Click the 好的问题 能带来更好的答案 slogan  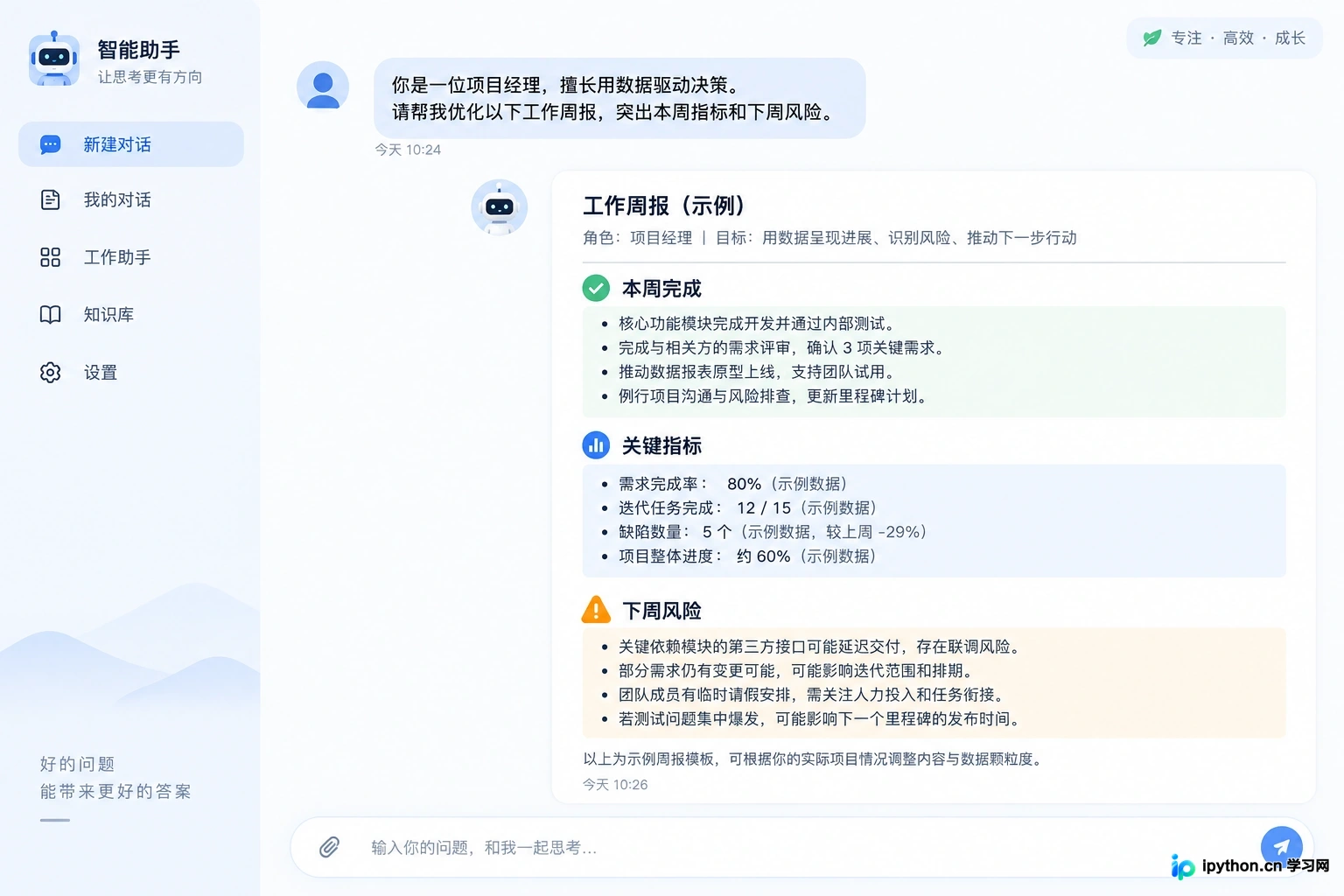(x=115, y=778)
